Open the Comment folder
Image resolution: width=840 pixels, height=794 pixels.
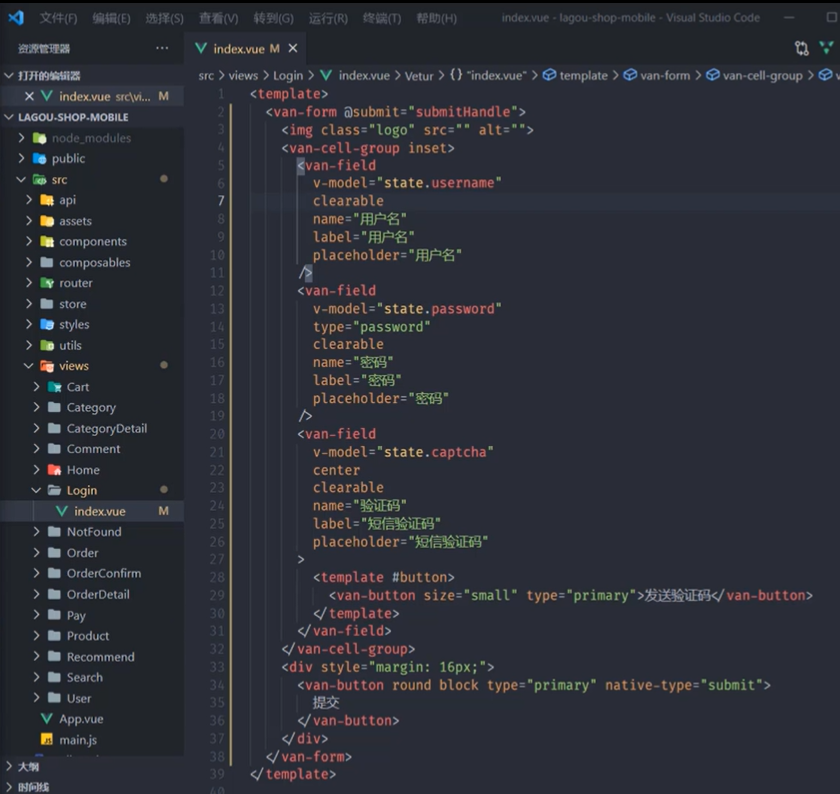point(93,449)
